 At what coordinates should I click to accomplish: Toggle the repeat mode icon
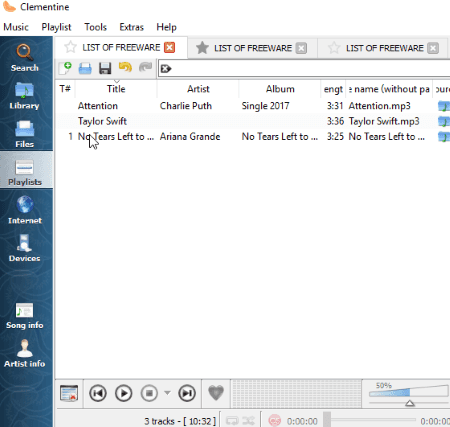coord(232,421)
